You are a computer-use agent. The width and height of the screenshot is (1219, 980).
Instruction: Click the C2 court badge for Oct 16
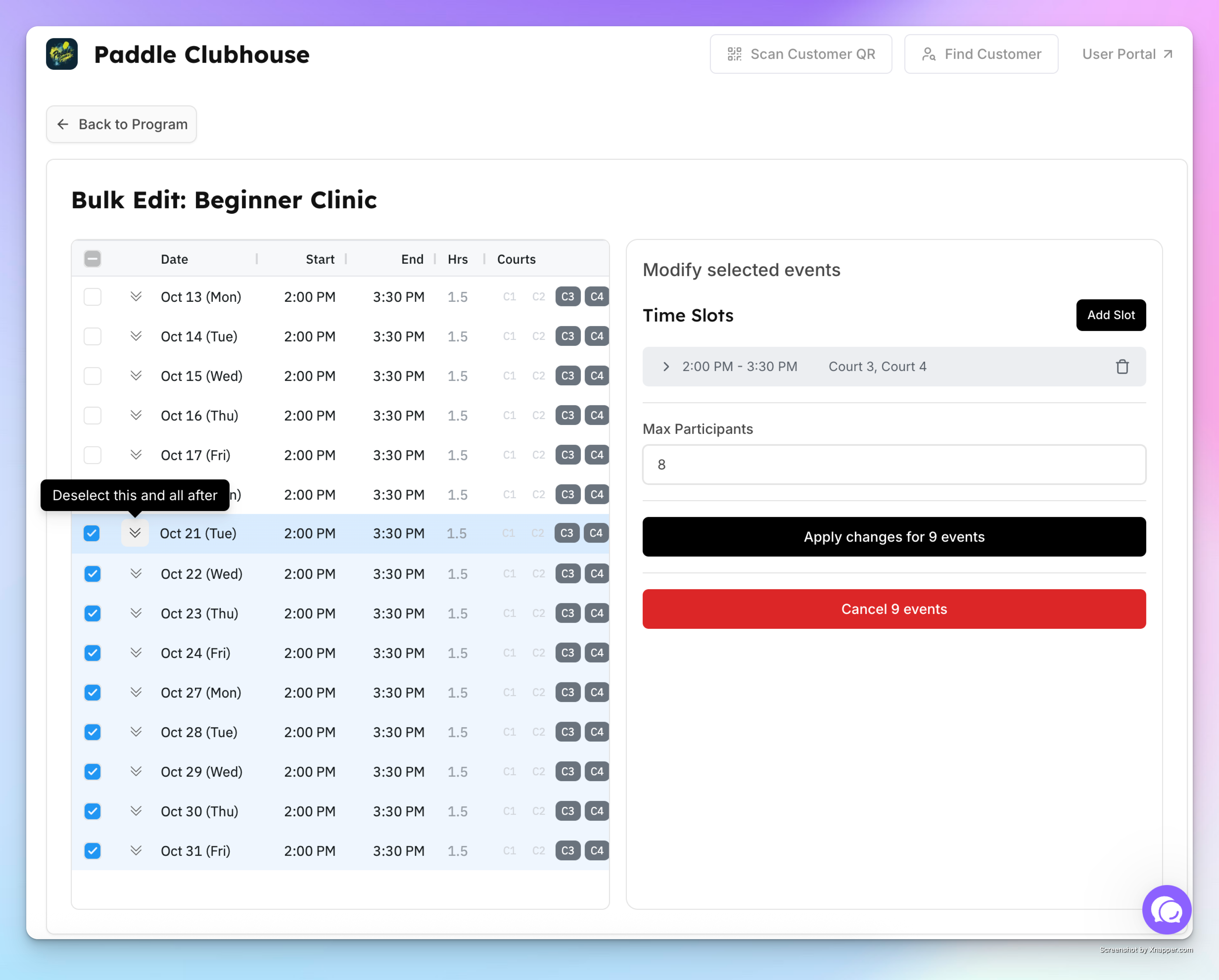(x=538, y=416)
